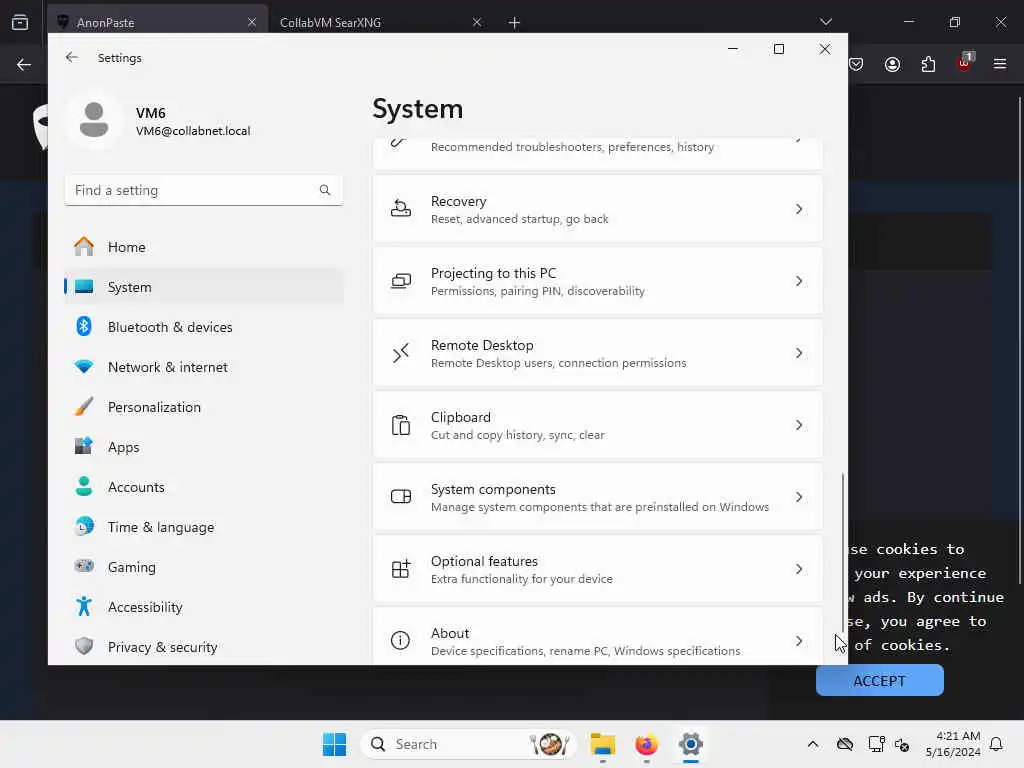This screenshot has height=768, width=1024.
Task: Click the search magnifier in Find a setting
Action: pos(325,190)
